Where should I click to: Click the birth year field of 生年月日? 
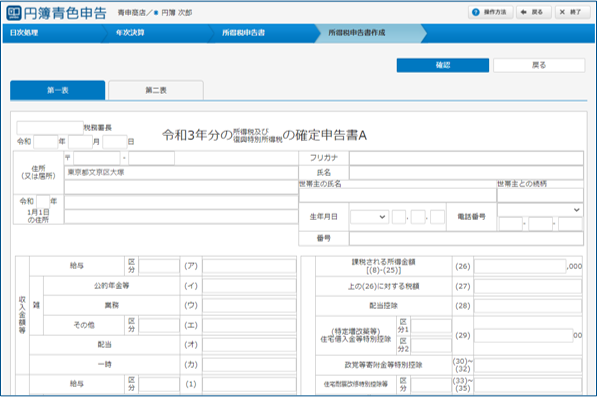pos(399,217)
